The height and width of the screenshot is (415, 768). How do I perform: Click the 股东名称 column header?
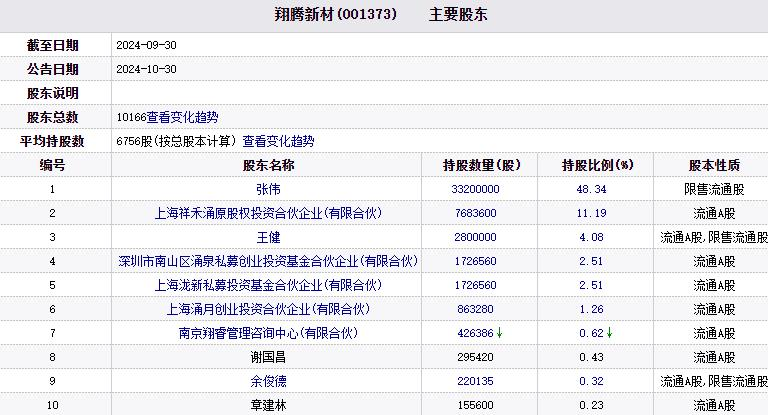click(269, 165)
